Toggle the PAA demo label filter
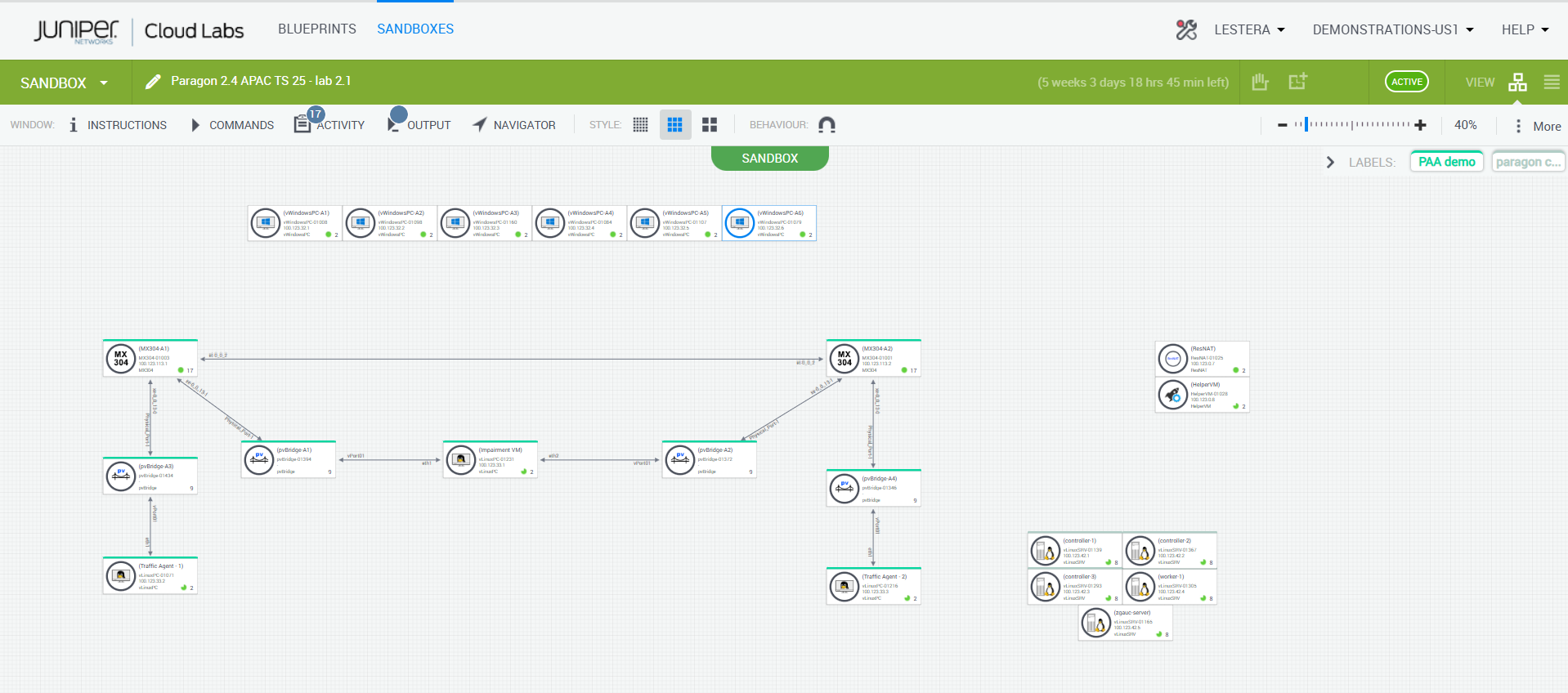The width and height of the screenshot is (1568, 693). point(1446,162)
